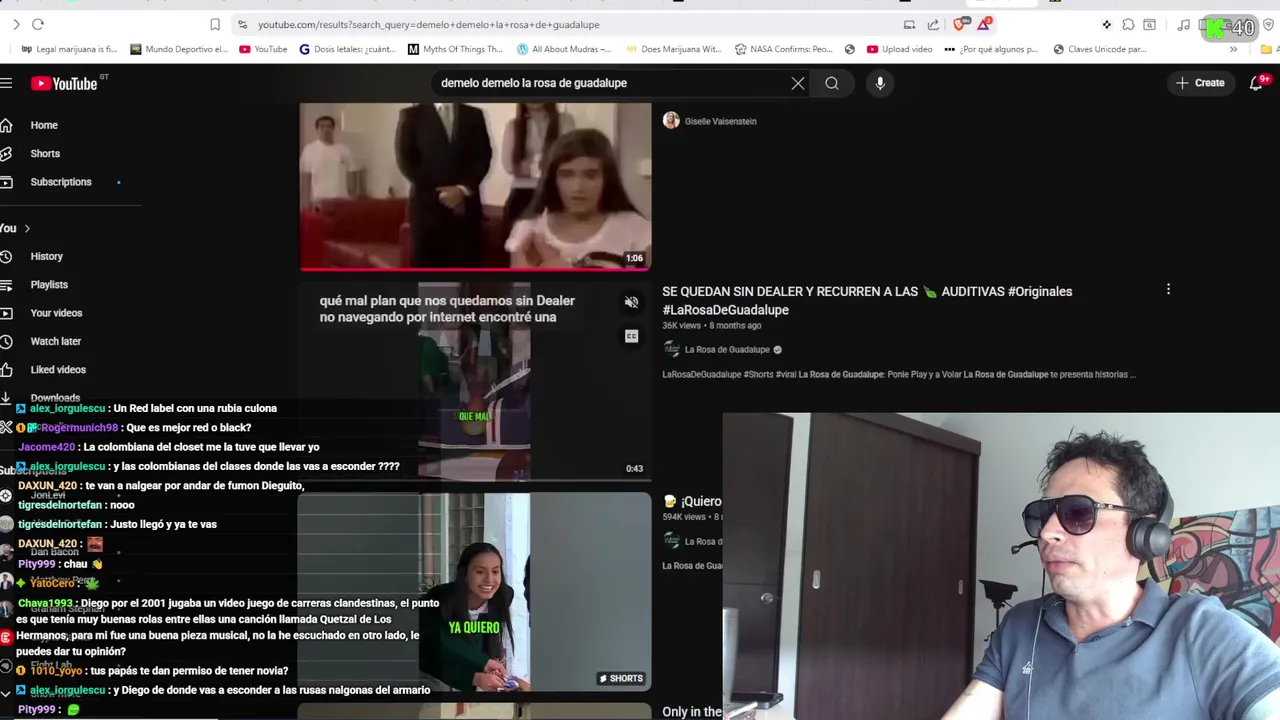Clear the search box with the X

point(798,83)
